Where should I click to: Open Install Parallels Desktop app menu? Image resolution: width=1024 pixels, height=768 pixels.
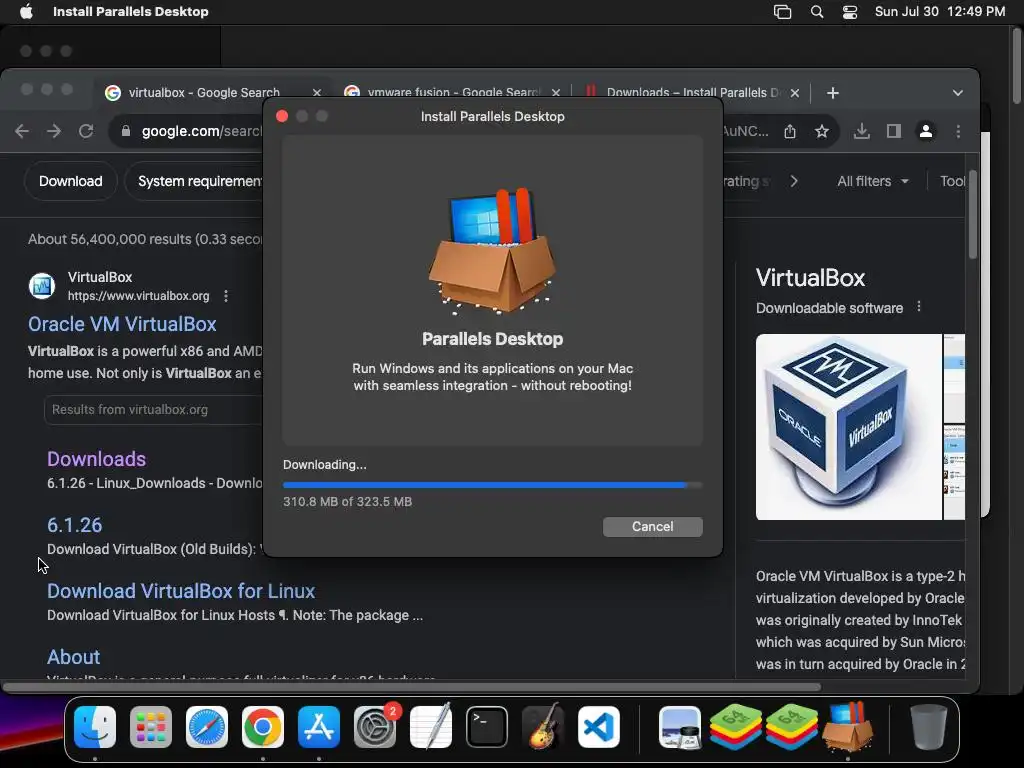tap(131, 12)
